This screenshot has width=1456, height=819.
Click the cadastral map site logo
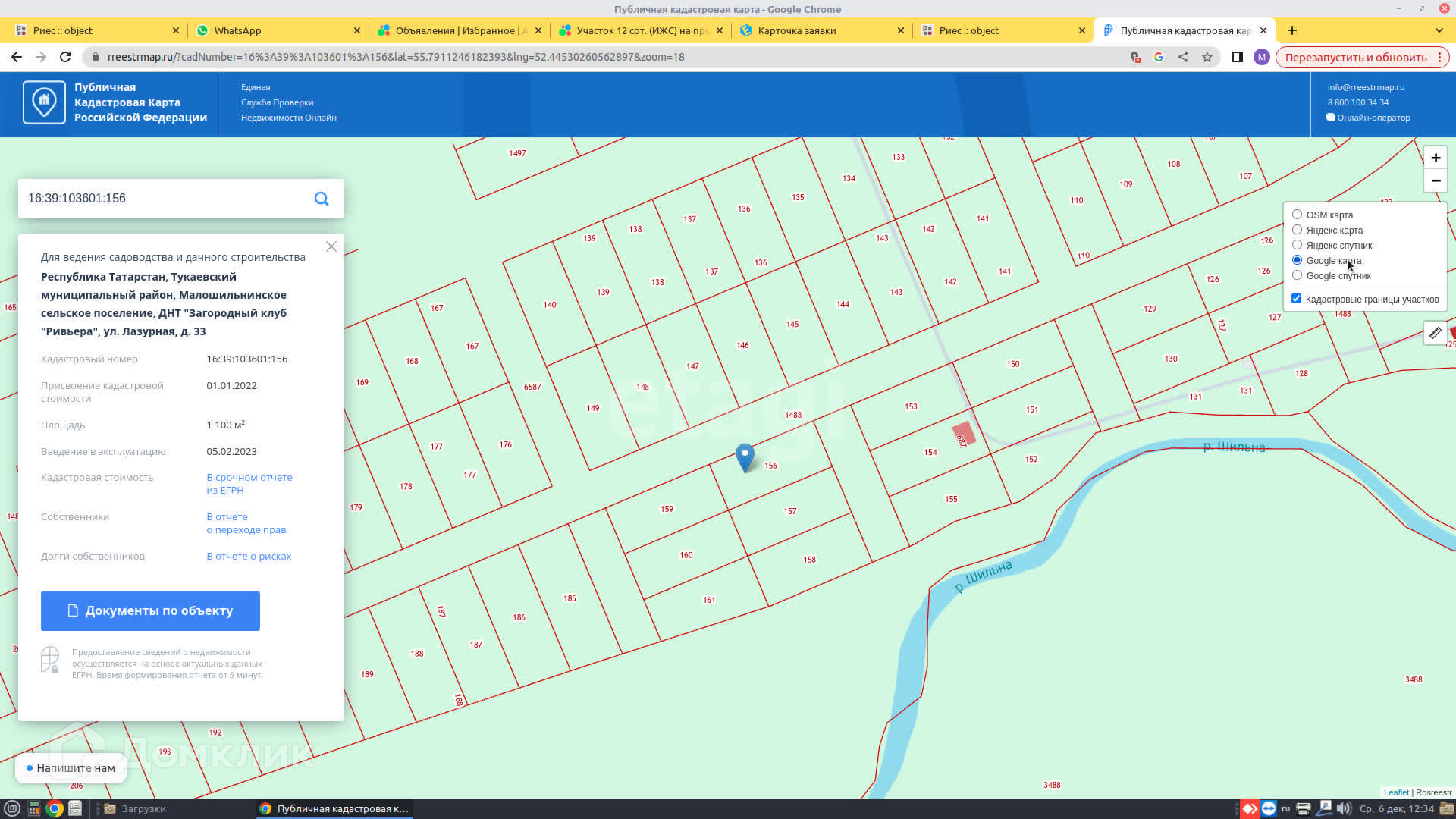(x=44, y=102)
